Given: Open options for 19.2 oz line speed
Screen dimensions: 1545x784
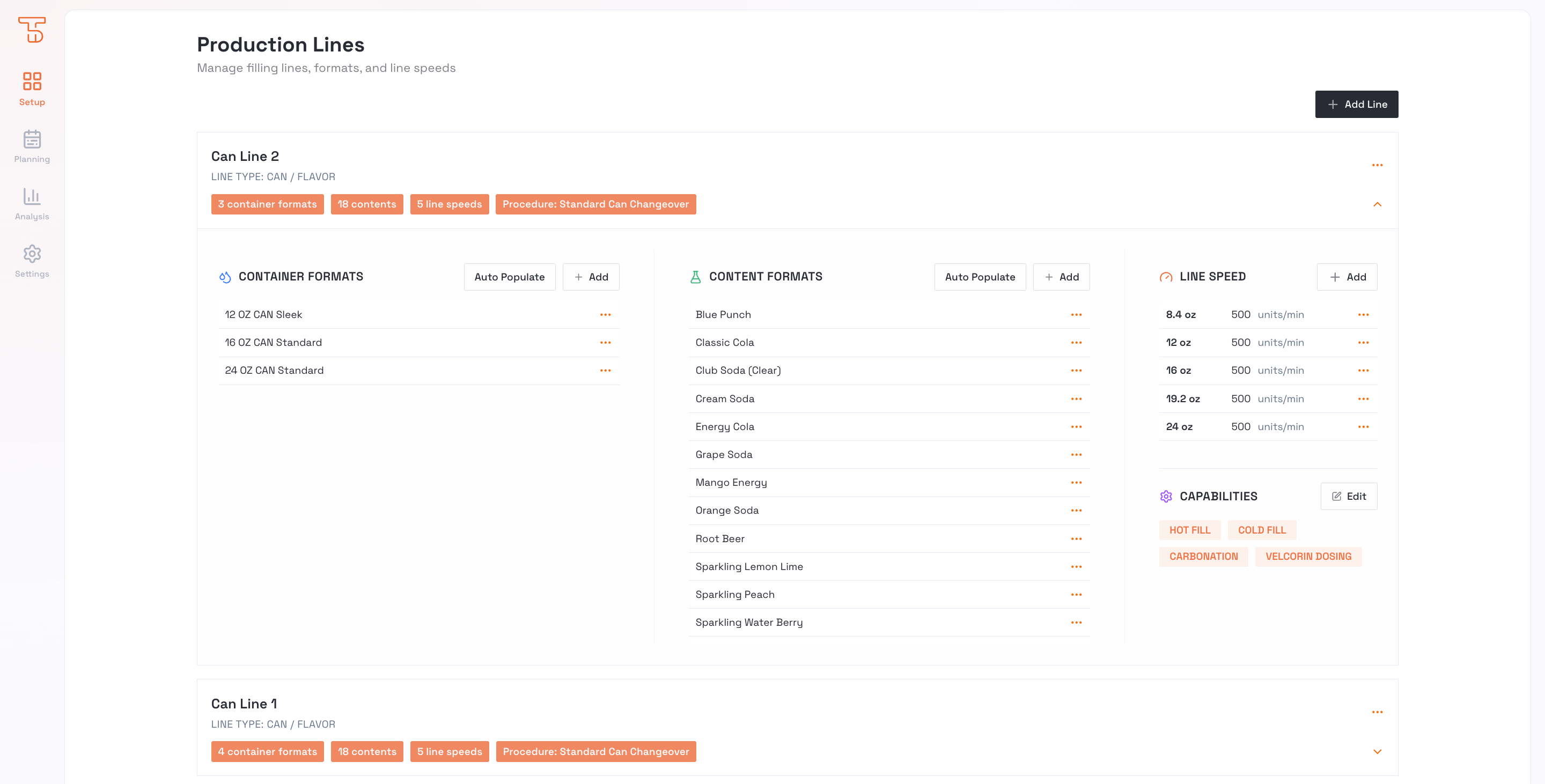Looking at the screenshot, I should (1363, 398).
